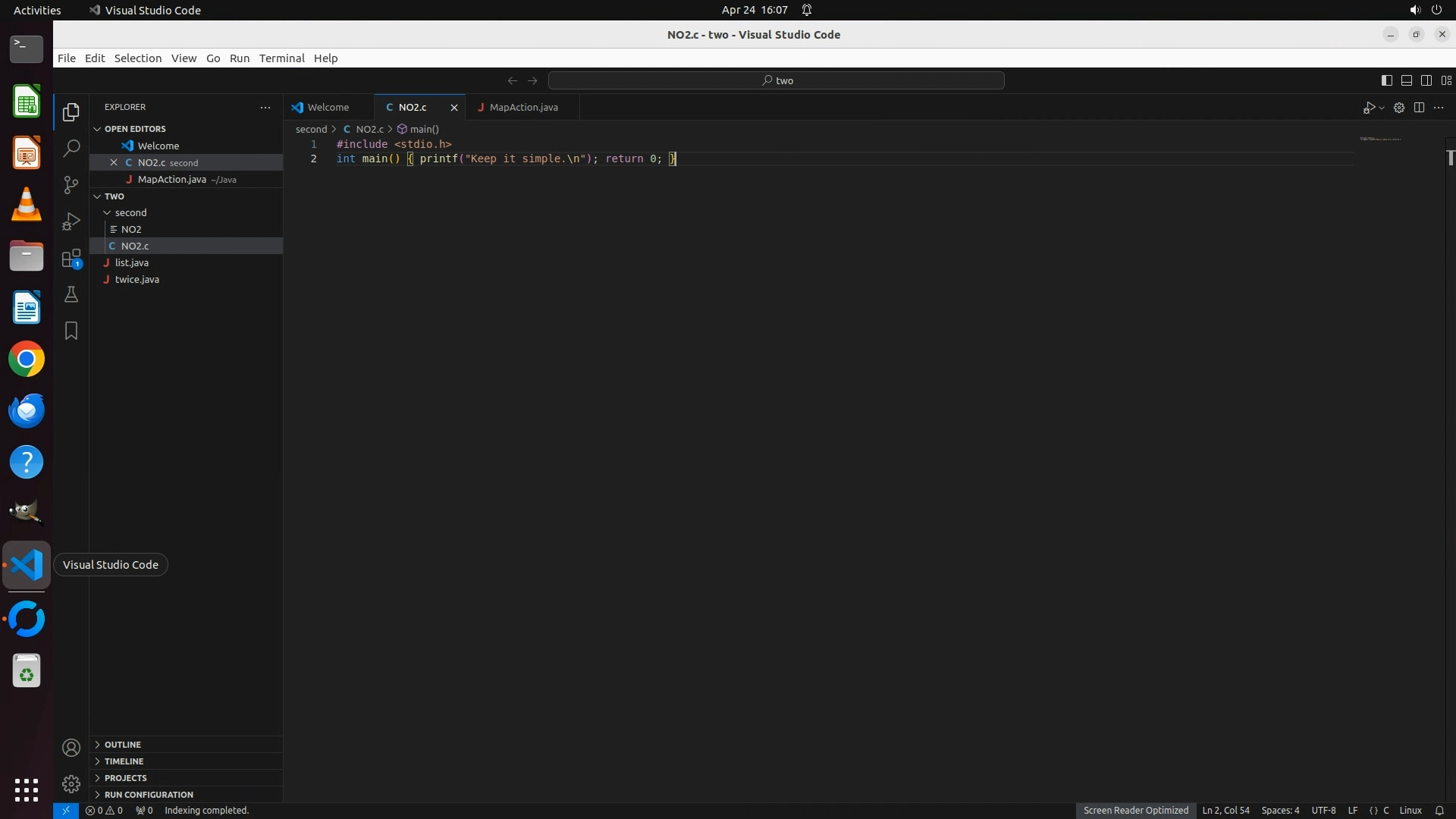
Task: Open the Bookmarks view icon
Action: coord(71,331)
